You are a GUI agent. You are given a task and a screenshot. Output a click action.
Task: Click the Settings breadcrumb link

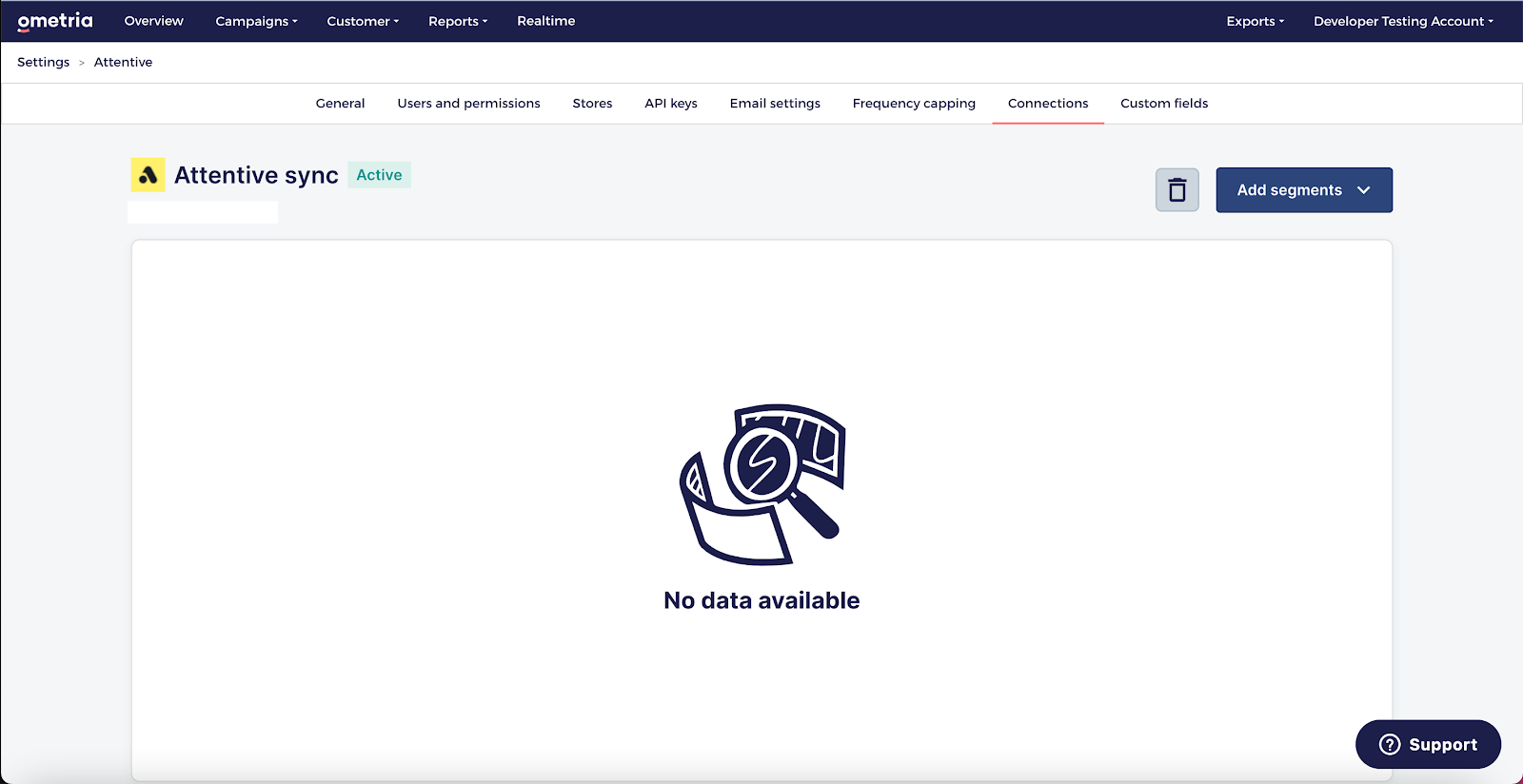click(x=44, y=62)
